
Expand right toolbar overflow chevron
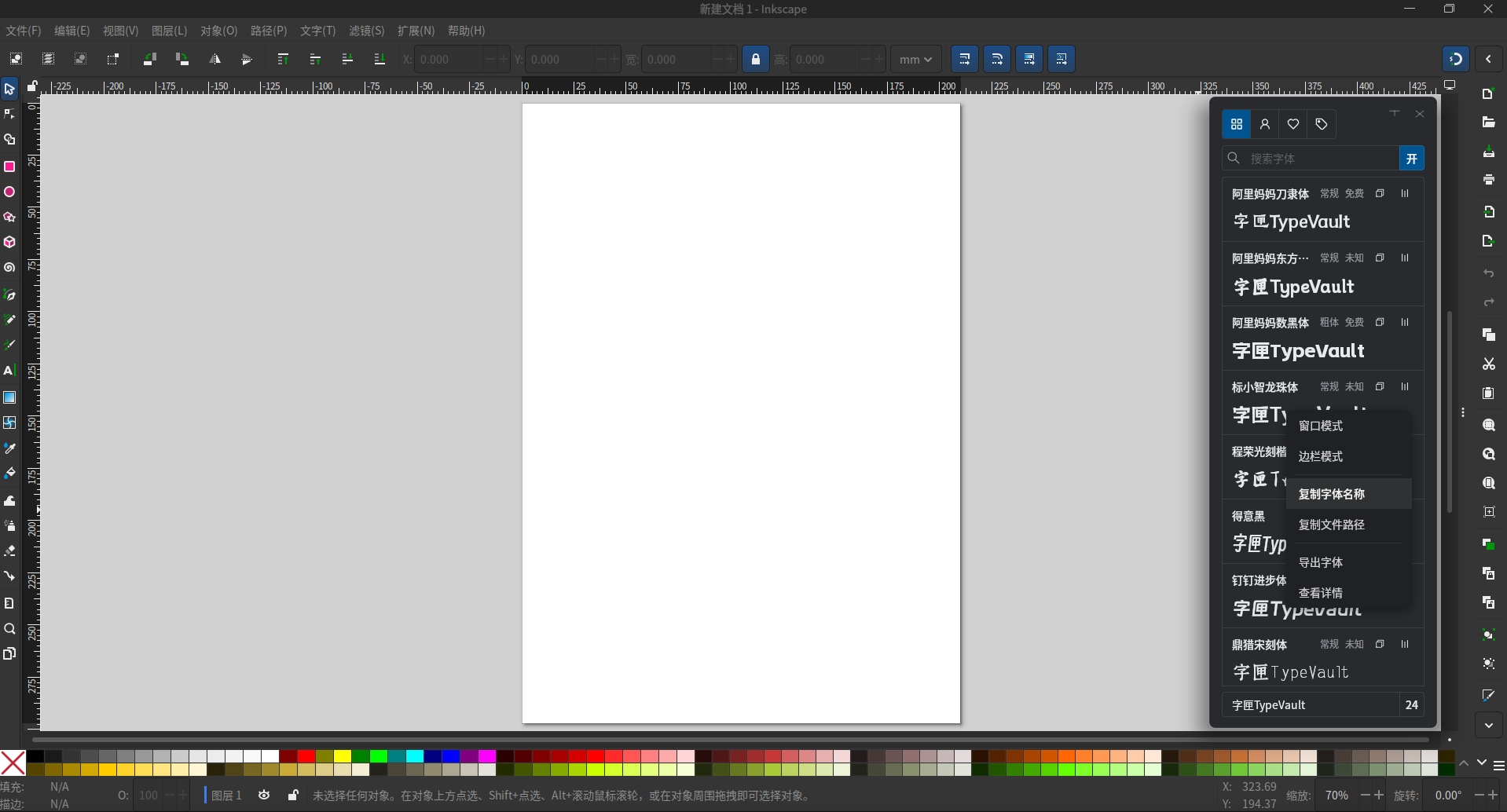1488,725
